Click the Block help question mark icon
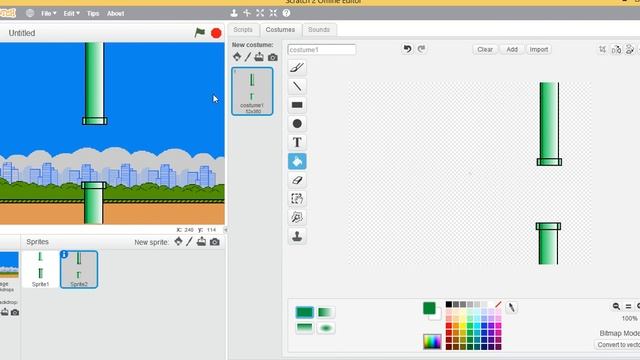 [x=286, y=13]
